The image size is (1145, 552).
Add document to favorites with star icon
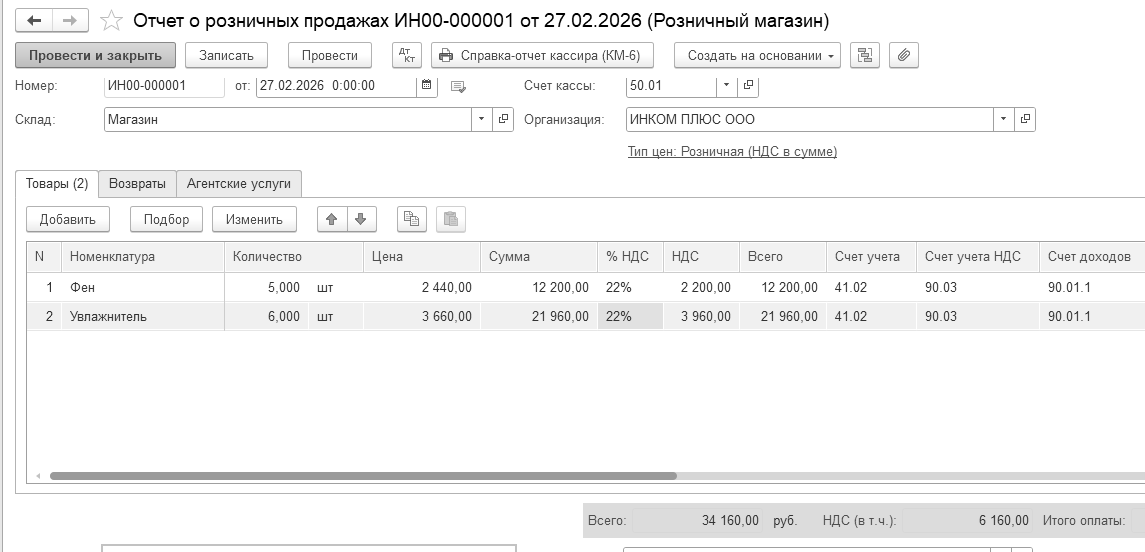coord(111,20)
